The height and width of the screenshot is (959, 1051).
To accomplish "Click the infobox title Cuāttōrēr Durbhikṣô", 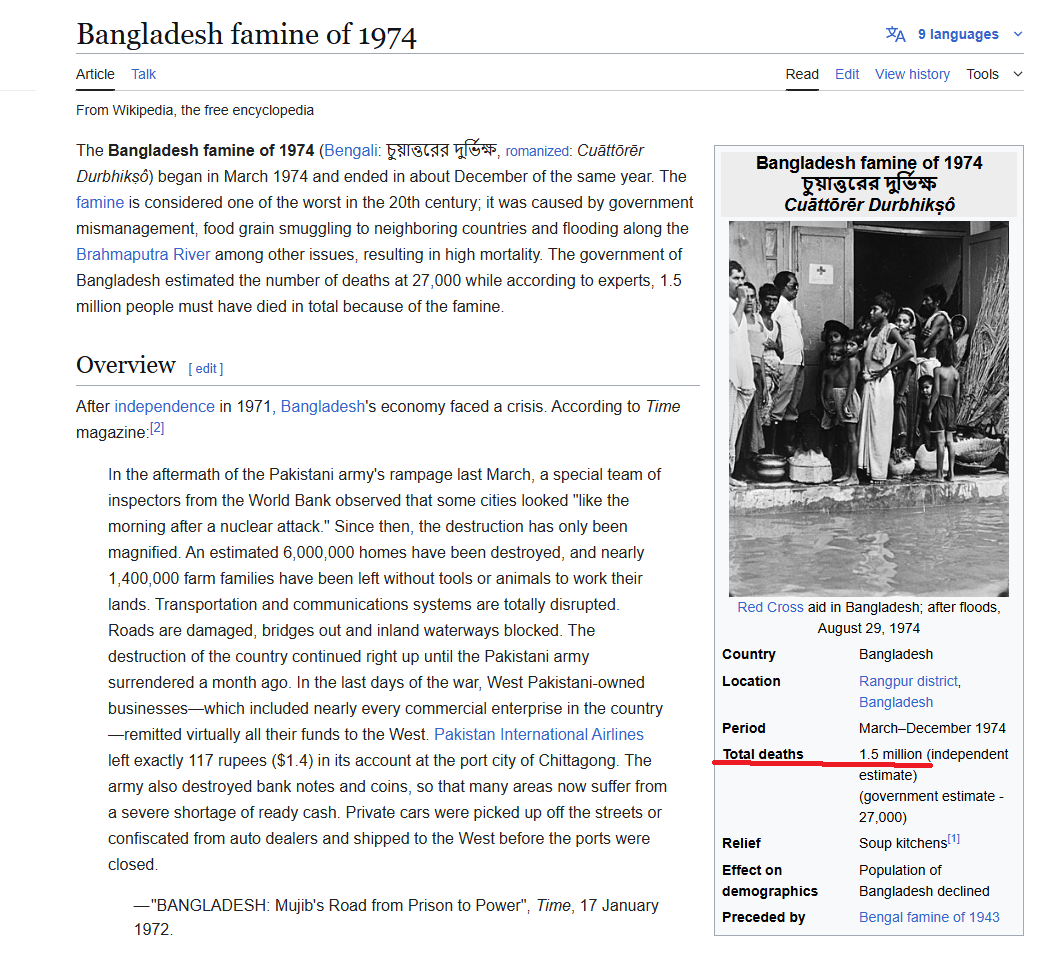I will (869, 205).
